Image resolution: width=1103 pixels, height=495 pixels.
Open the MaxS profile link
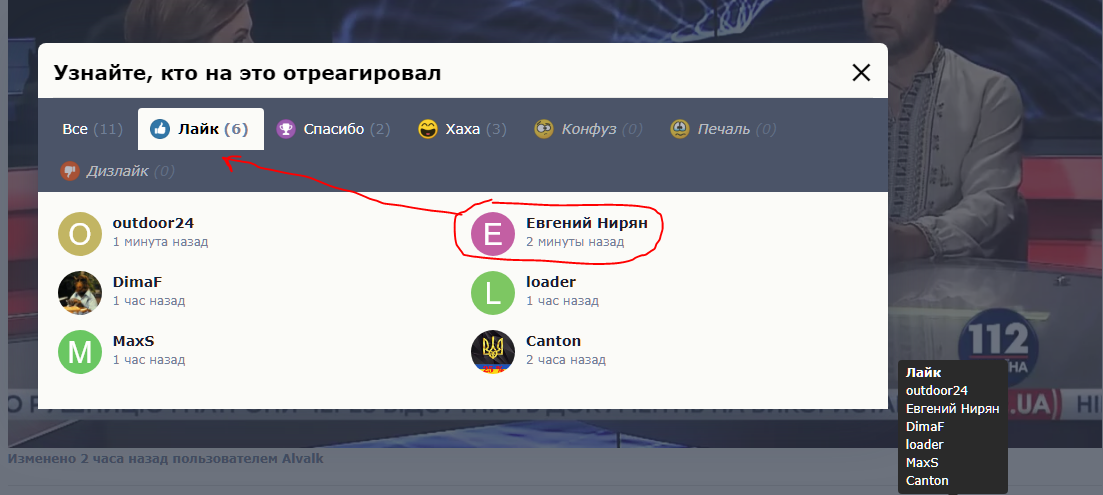(133, 341)
